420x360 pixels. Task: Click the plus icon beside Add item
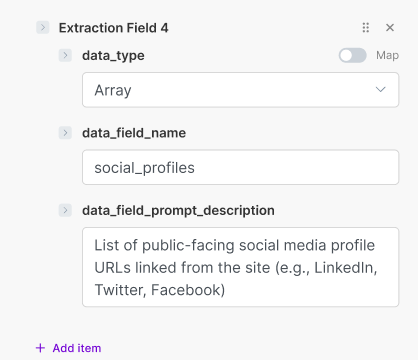[x=40, y=348]
